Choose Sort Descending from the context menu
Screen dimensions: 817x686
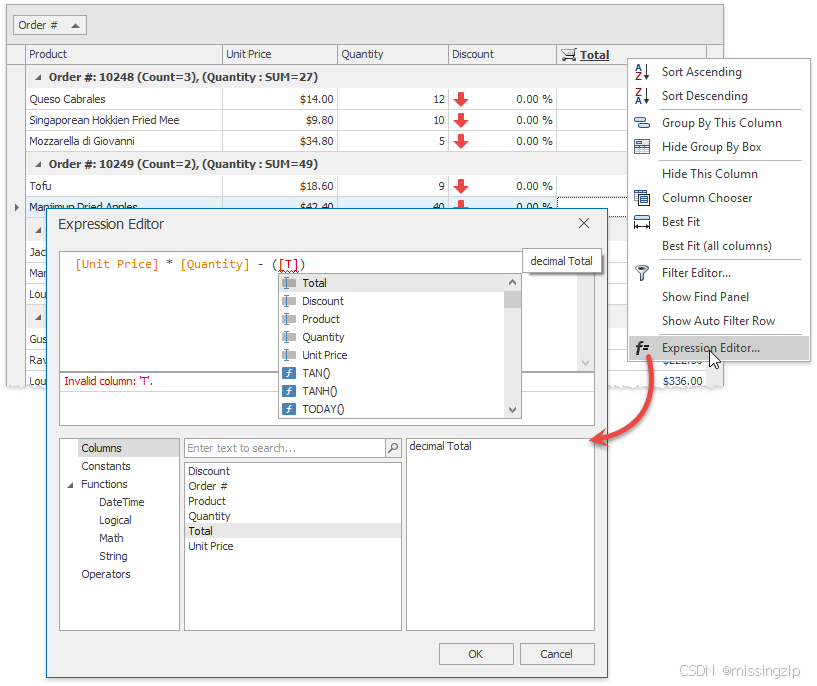coord(704,96)
